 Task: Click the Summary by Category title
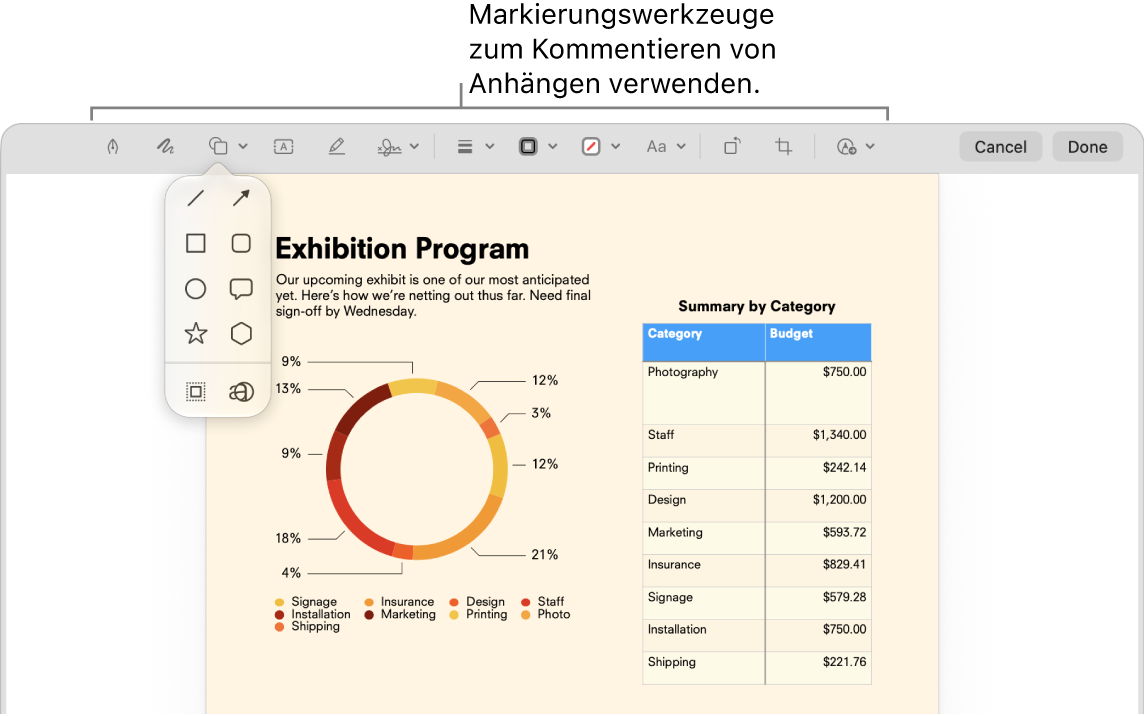[x=757, y=307]
